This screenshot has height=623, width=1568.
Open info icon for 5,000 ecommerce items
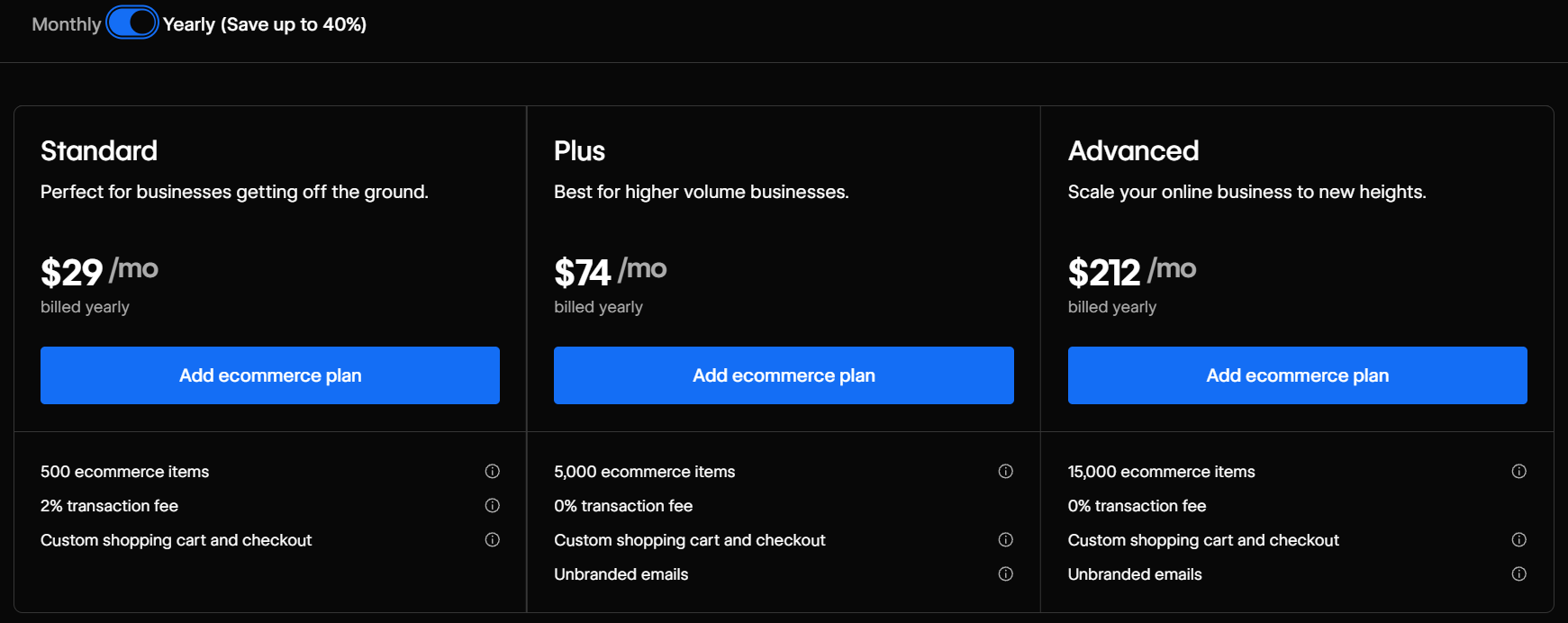click(1006, 471)
